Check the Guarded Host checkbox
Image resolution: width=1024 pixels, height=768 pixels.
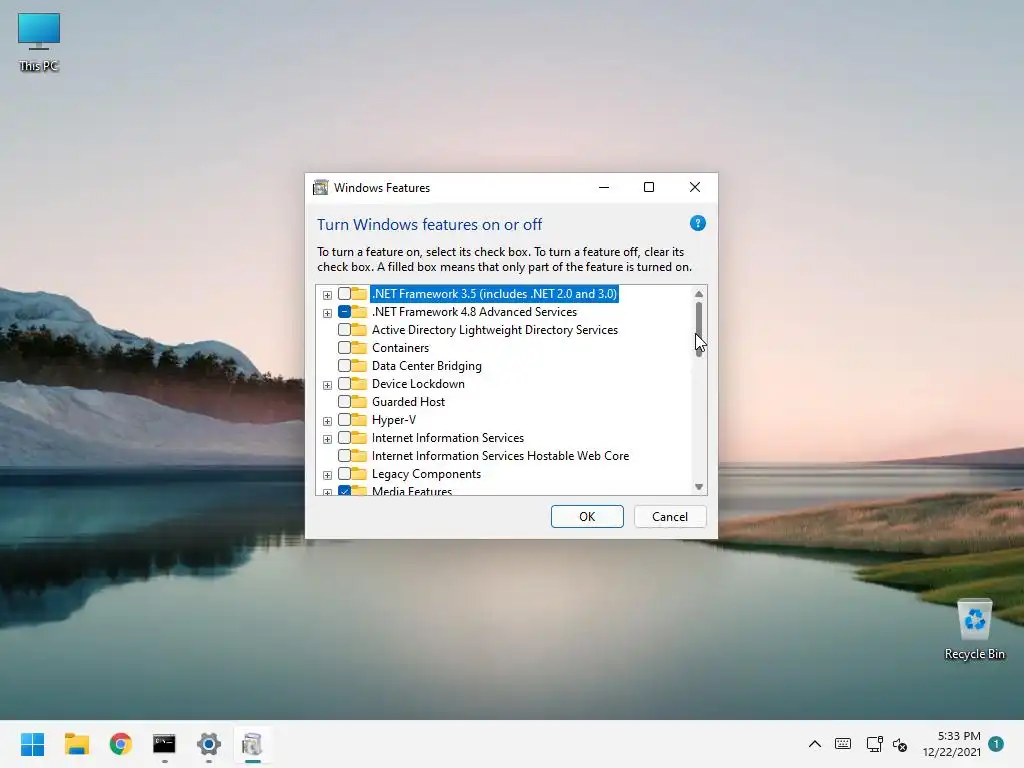(x=344, y=402)
